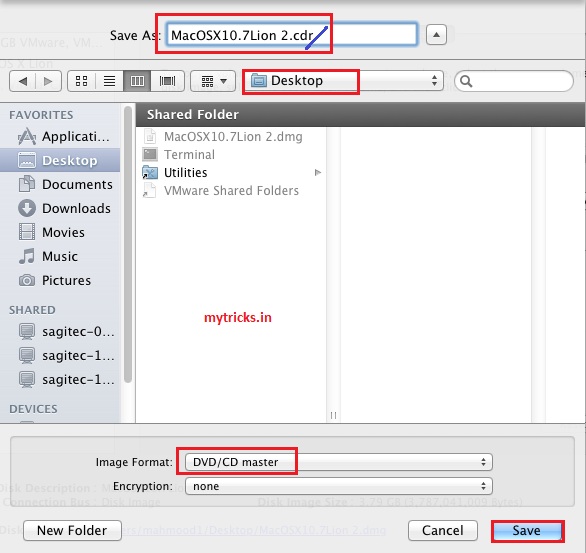Switch to Cover Flow view
586x553 pixels.
167,81
